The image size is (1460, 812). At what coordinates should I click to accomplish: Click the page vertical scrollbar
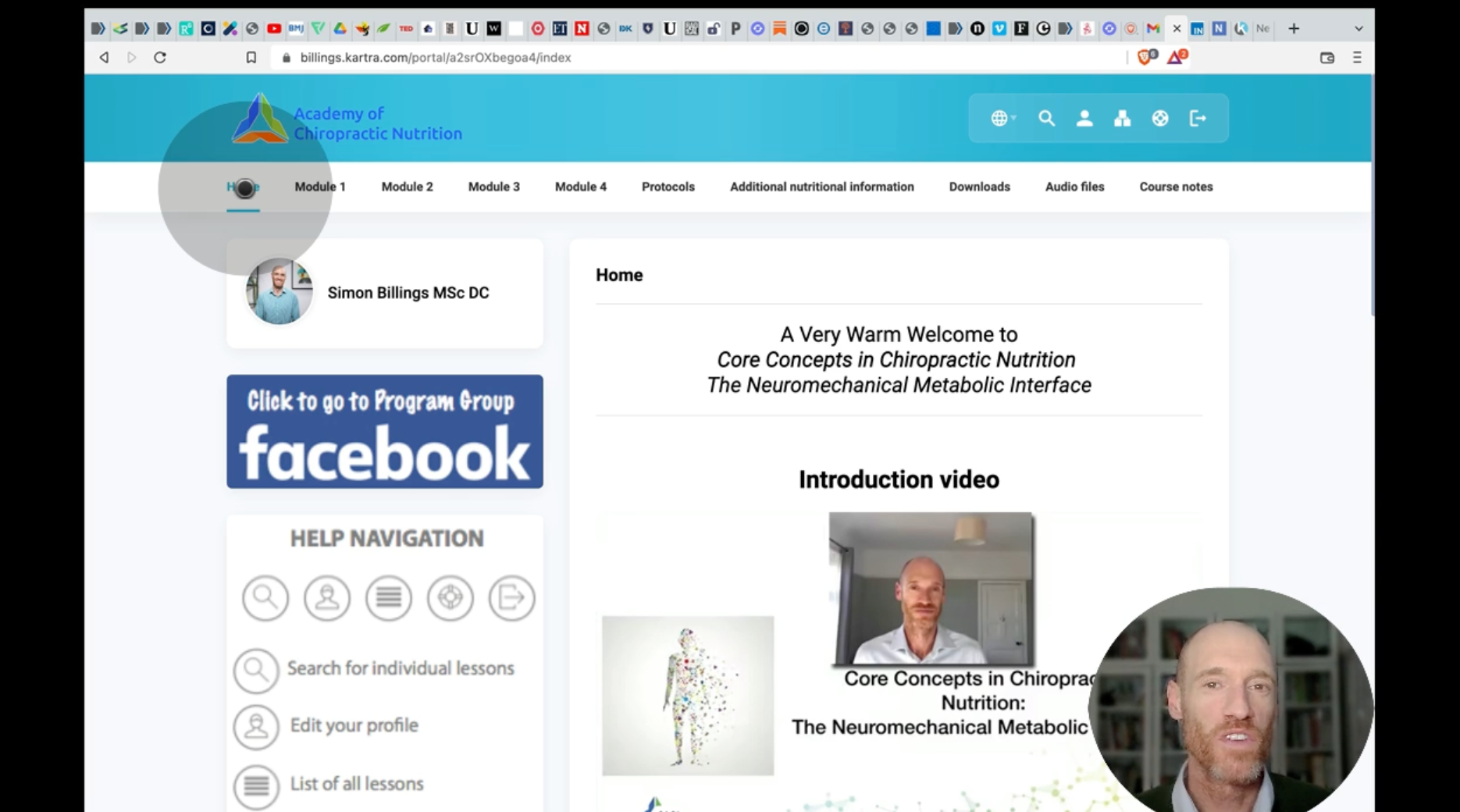click(x=1372, y=195)
